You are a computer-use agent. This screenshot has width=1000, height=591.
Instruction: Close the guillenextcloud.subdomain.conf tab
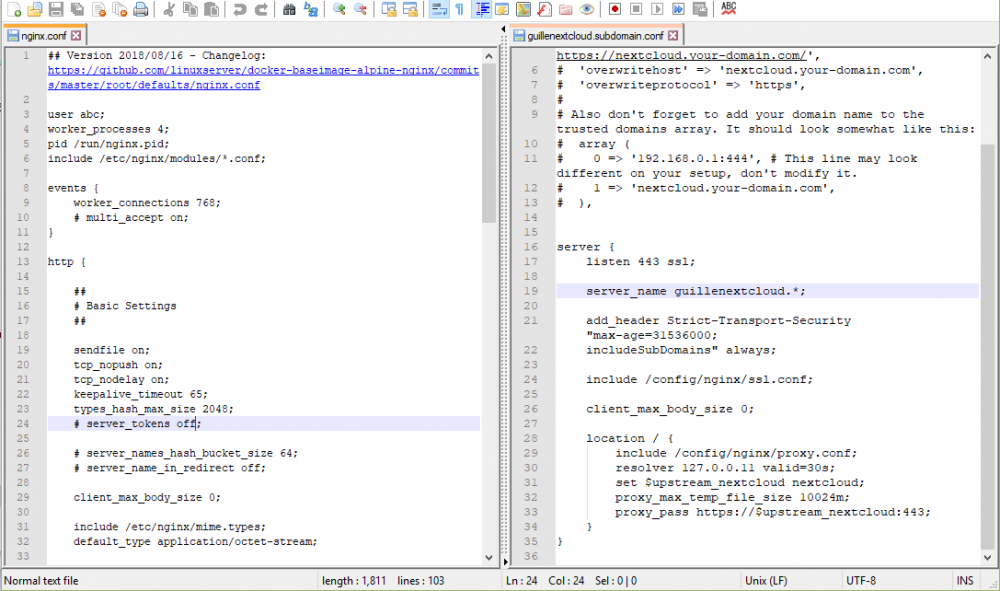click(673, 36)
